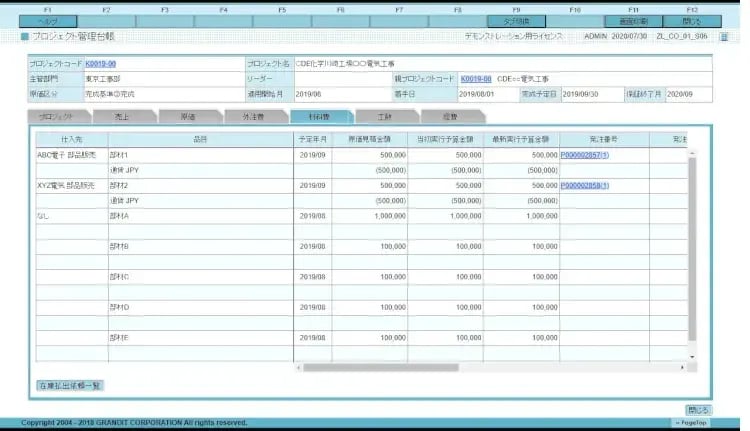Show the 工数 tab

pyautogui.click(x=386, y=117)
